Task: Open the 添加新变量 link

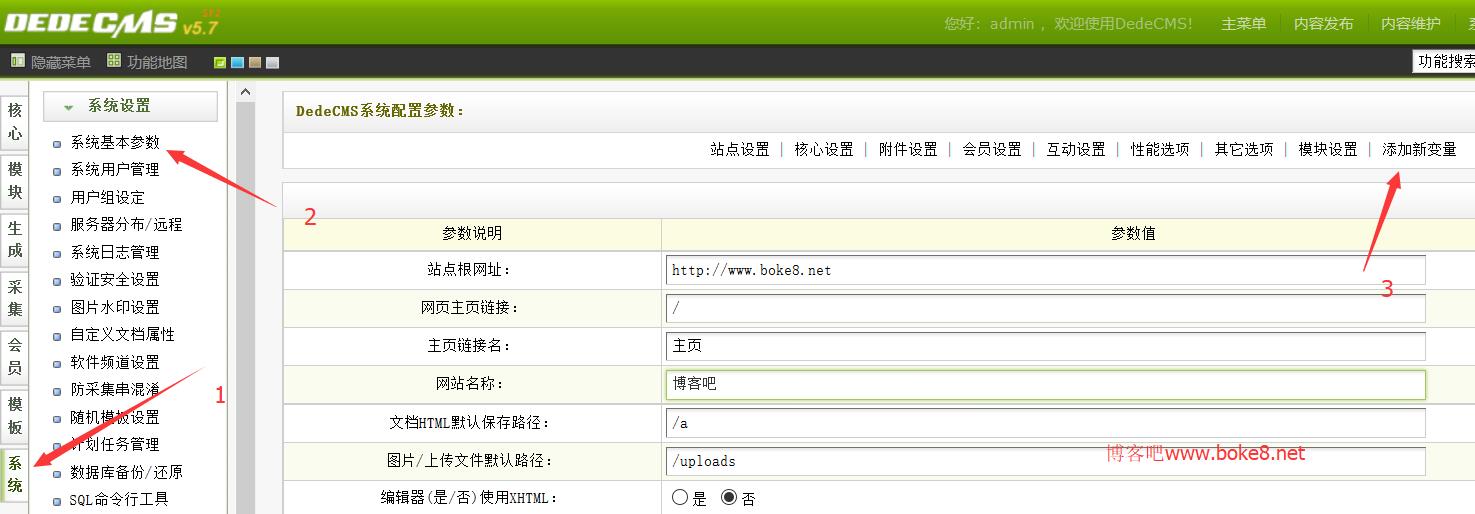Action: [x=1419, y=149]
